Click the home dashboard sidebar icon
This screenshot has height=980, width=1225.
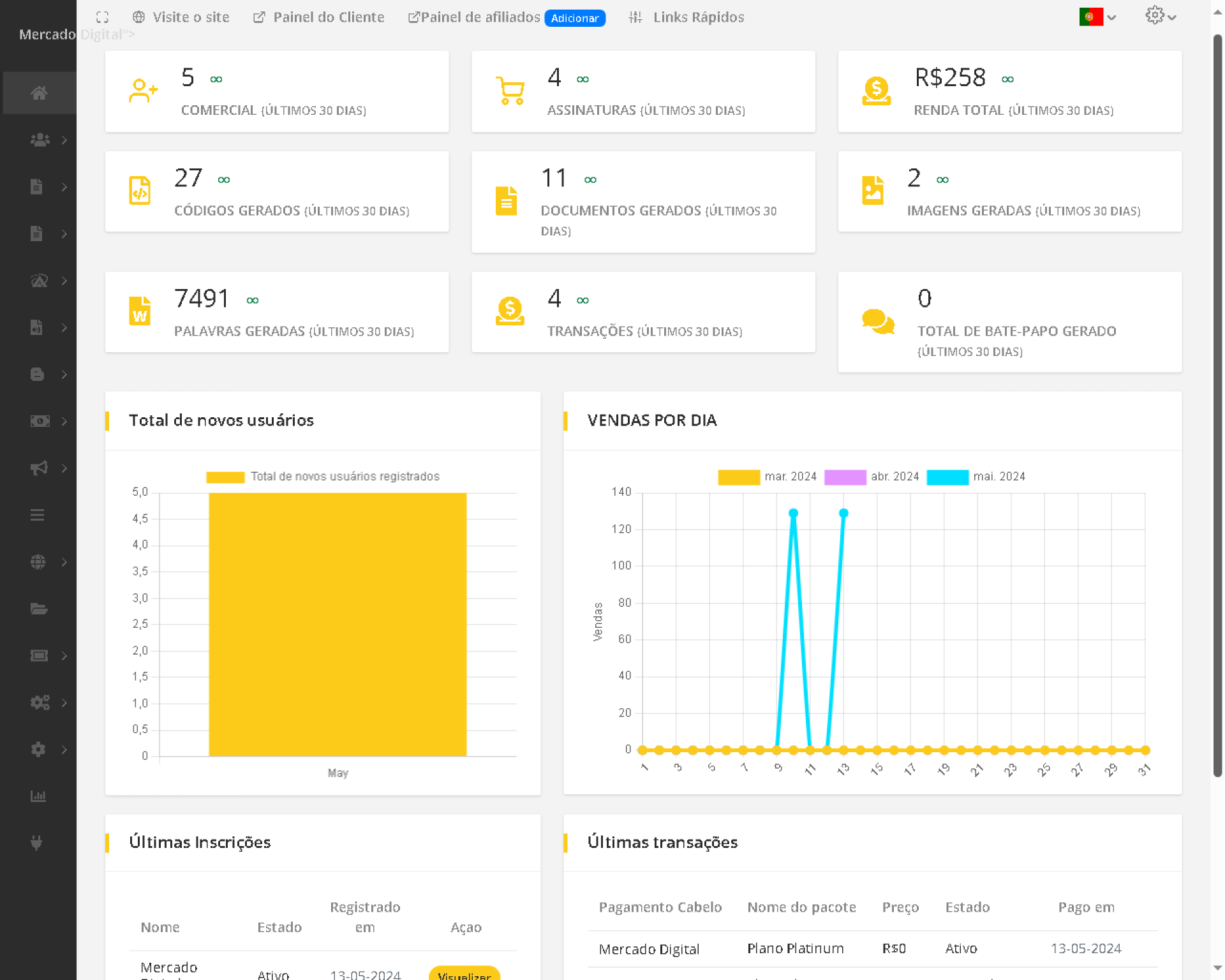pos(39,93)
